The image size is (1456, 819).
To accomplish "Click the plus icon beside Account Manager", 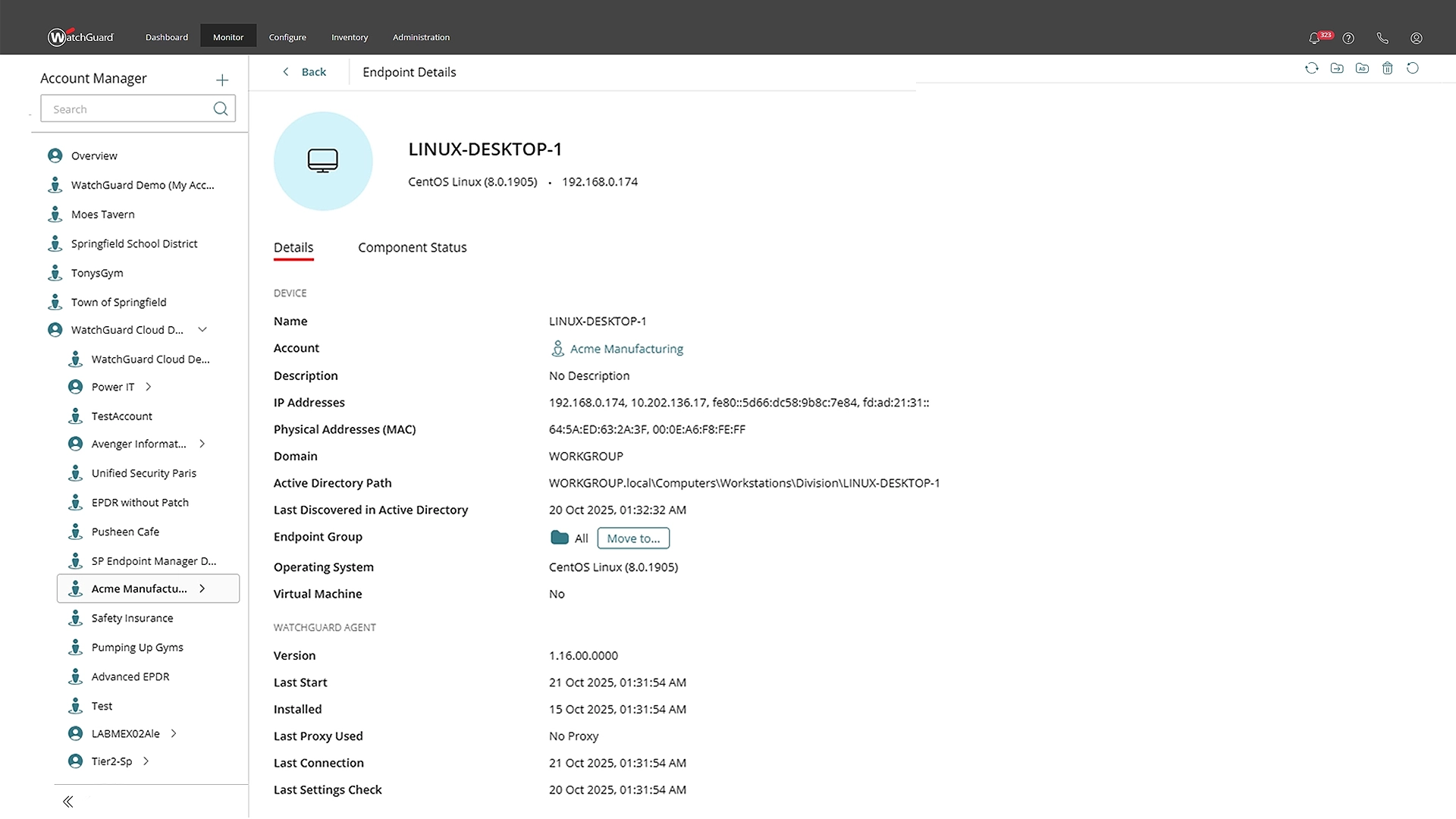I will (221, 80).
